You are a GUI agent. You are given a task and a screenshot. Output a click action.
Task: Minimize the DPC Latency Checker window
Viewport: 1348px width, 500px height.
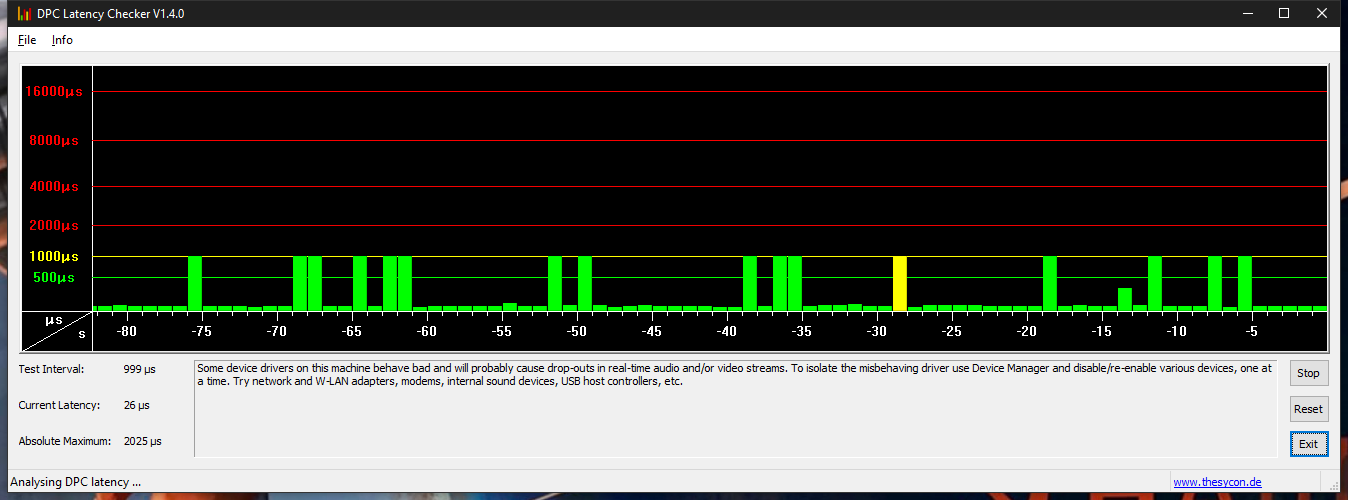(x=1247, y=13)
